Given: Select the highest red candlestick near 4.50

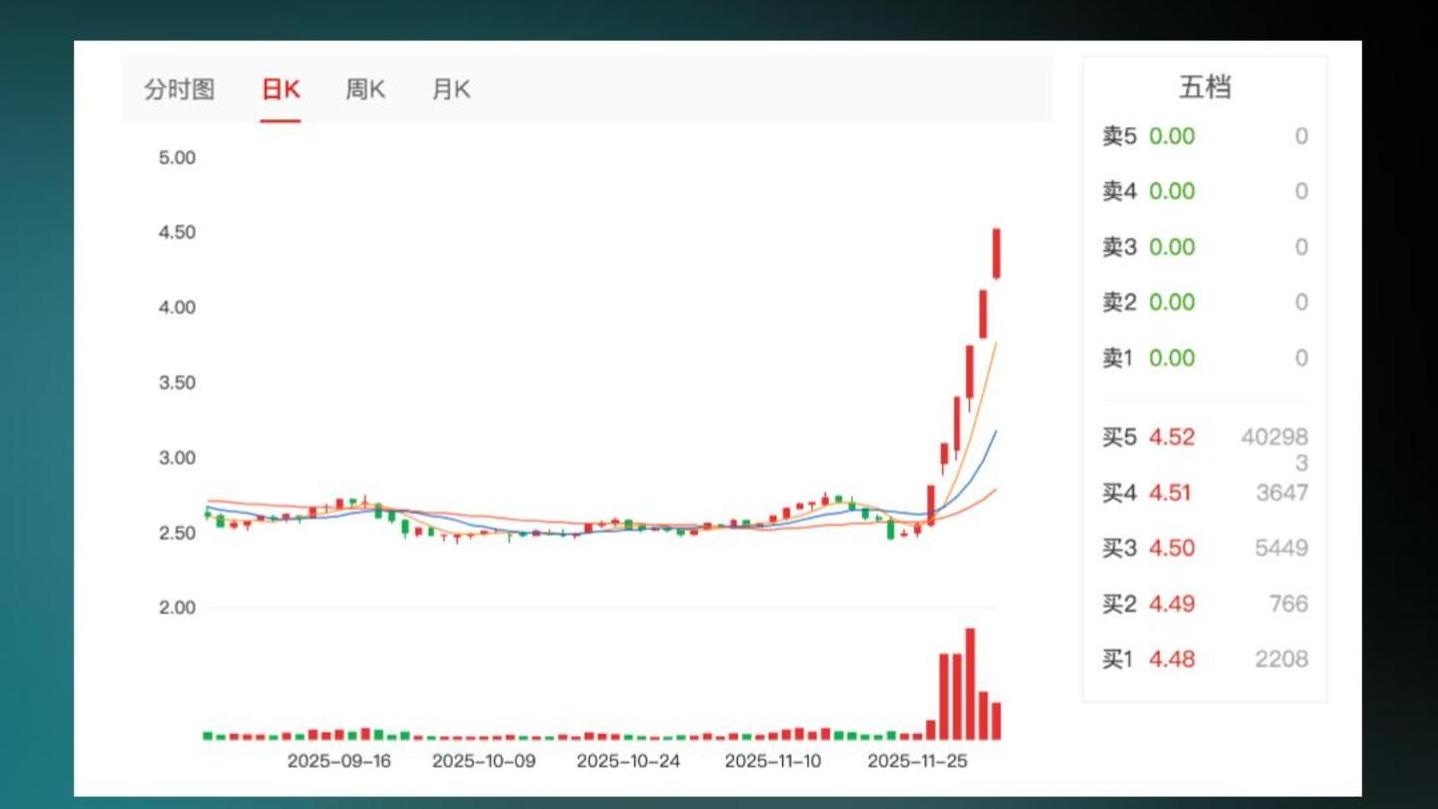Looking at the screenshot, I should 996,253.
